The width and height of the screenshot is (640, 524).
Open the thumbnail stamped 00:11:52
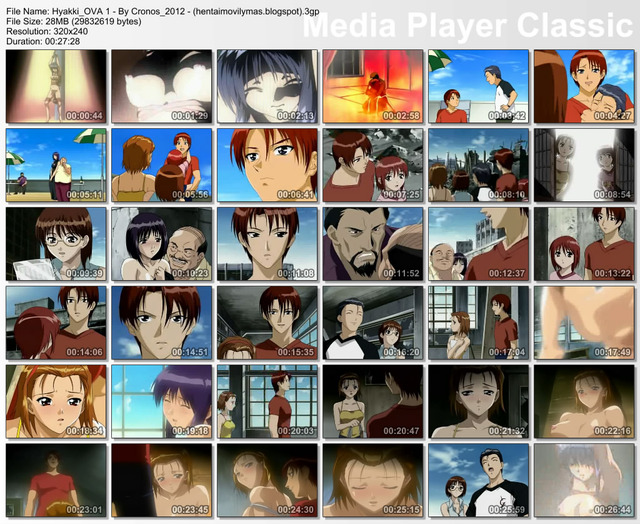pos(373,244)
